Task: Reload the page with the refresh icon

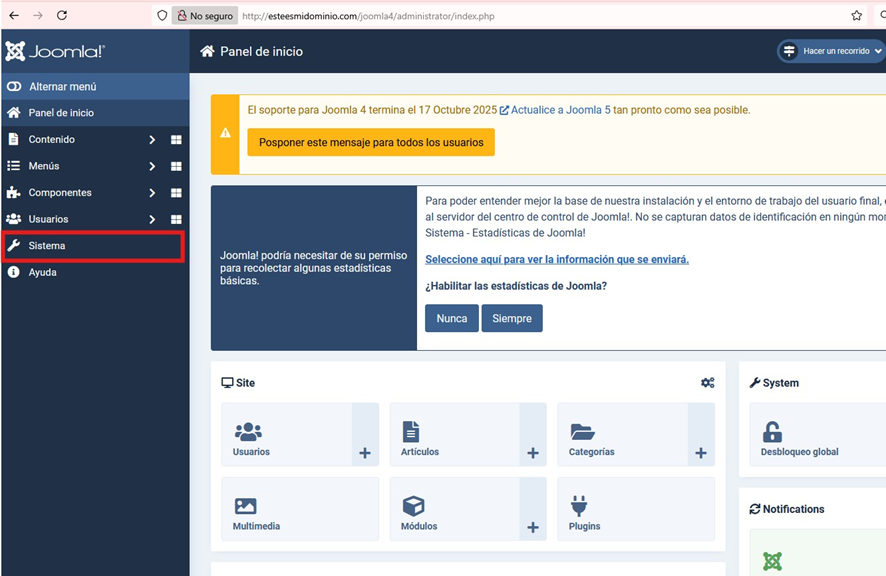Action: 62,15
